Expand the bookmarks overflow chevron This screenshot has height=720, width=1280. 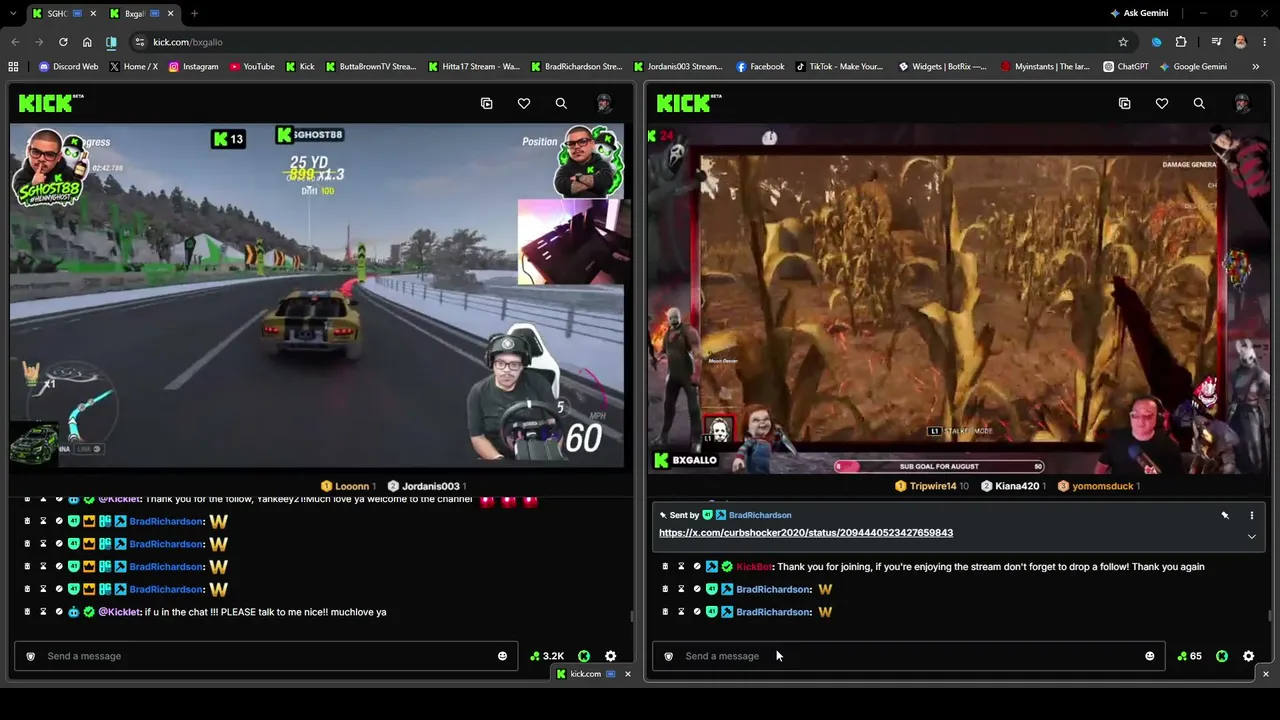1256,67
